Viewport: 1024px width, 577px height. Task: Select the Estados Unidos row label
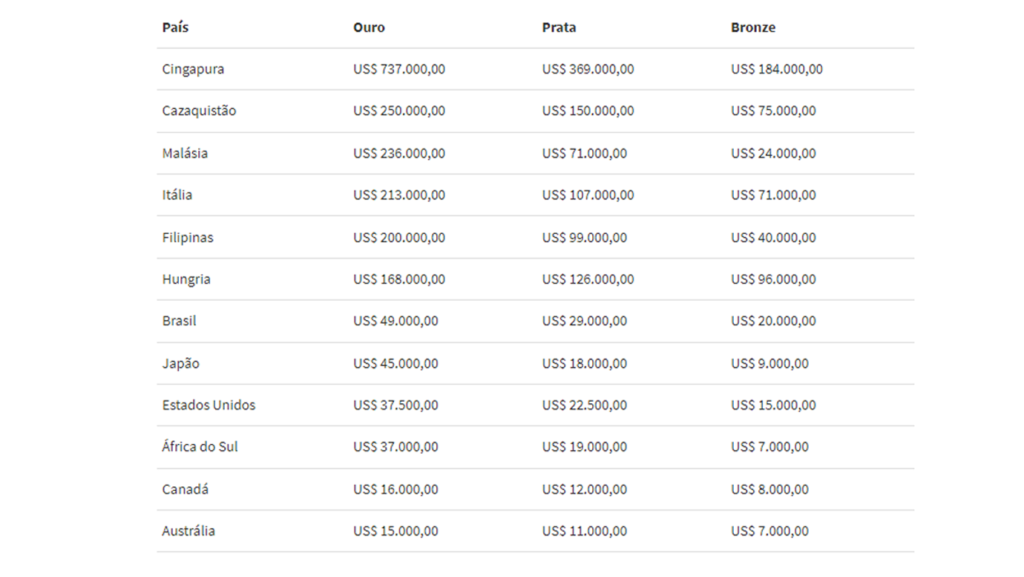208,405
